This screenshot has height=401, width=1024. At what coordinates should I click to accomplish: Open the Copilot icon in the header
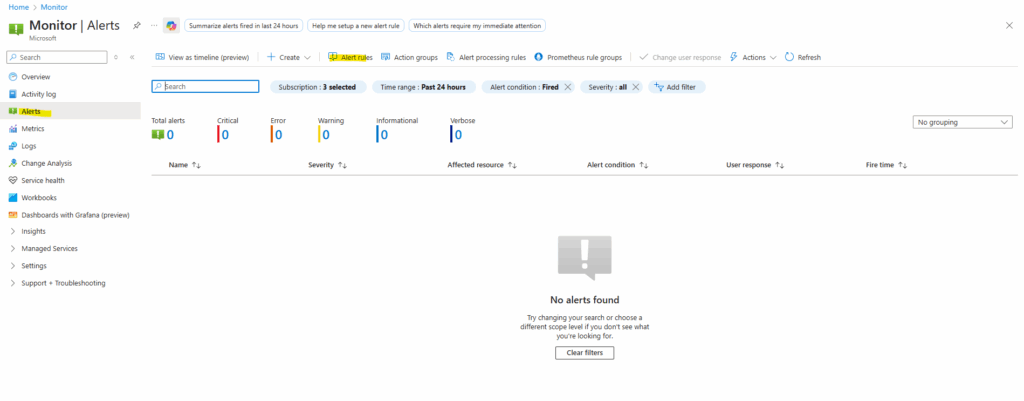[x=171, y=25]
